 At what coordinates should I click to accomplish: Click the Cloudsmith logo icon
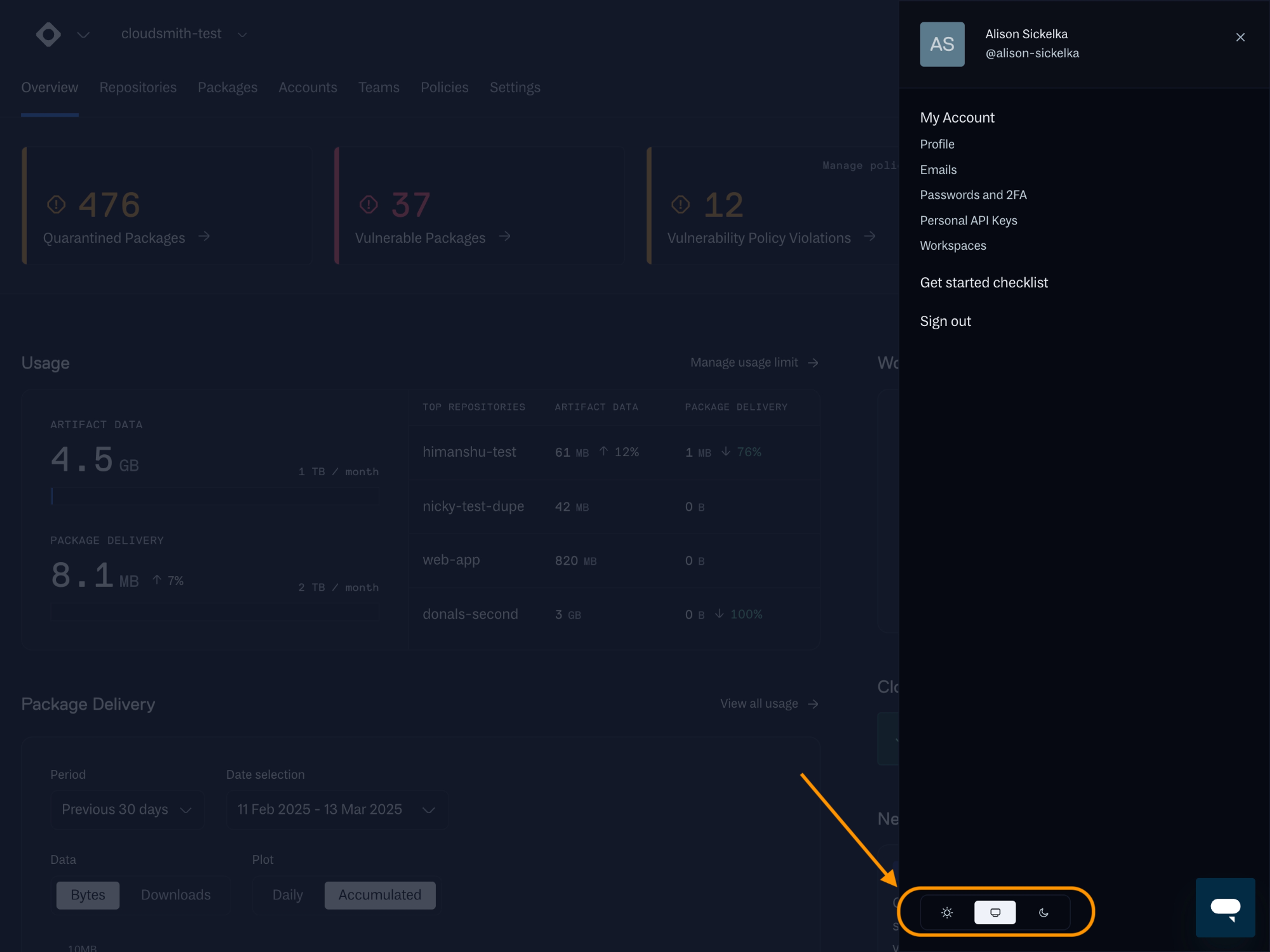[48, 34]
